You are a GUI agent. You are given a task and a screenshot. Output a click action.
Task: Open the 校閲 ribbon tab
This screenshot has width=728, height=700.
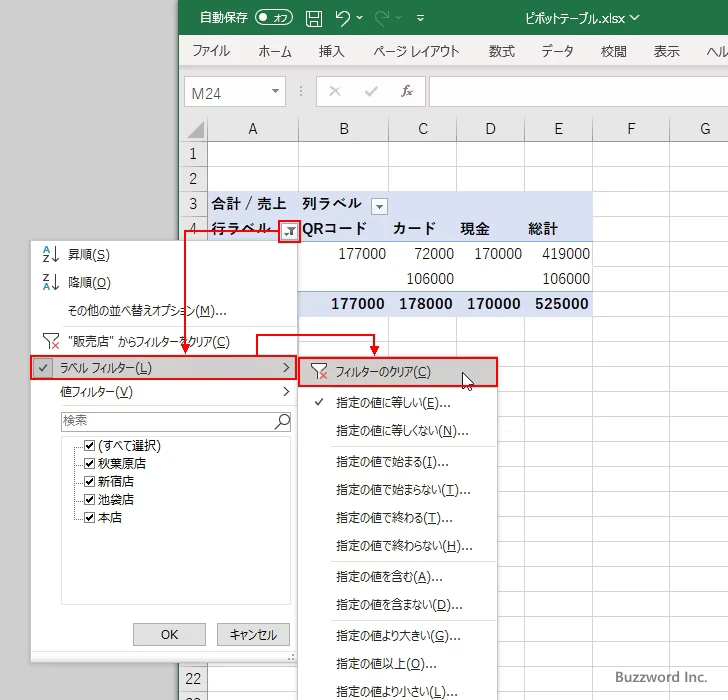click(613, 51)
